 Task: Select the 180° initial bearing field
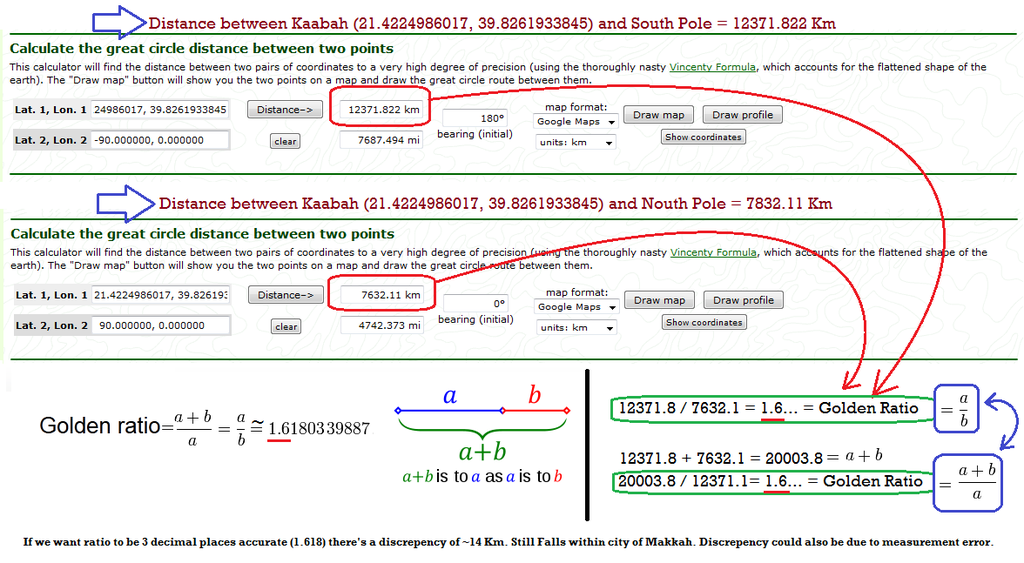tap(475, 118)
